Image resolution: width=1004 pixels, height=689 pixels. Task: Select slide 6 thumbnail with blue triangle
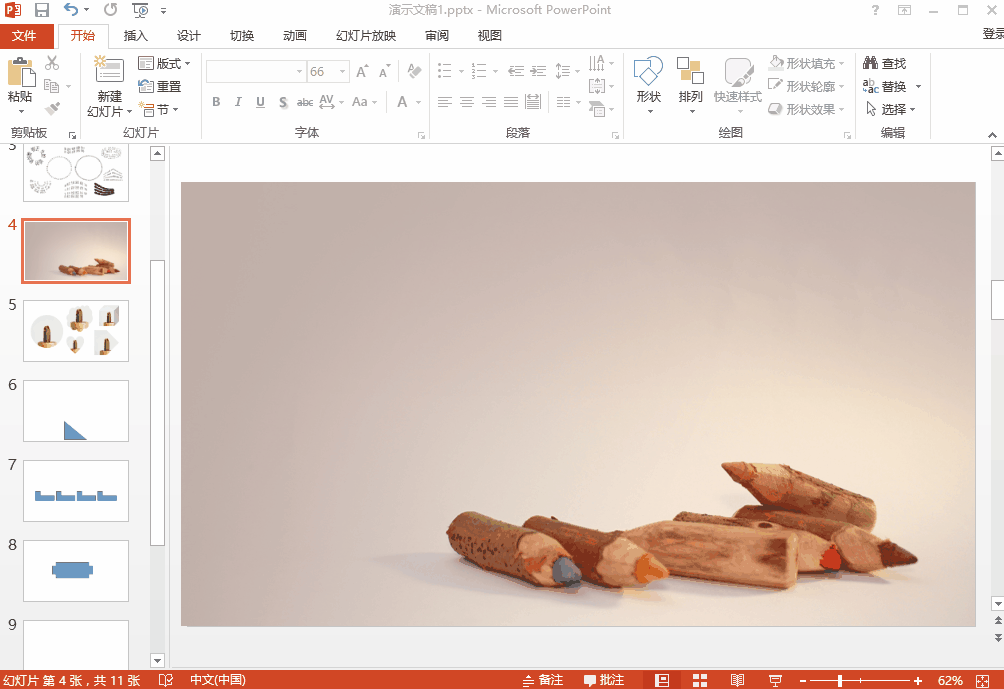click(x=76, y=411)
